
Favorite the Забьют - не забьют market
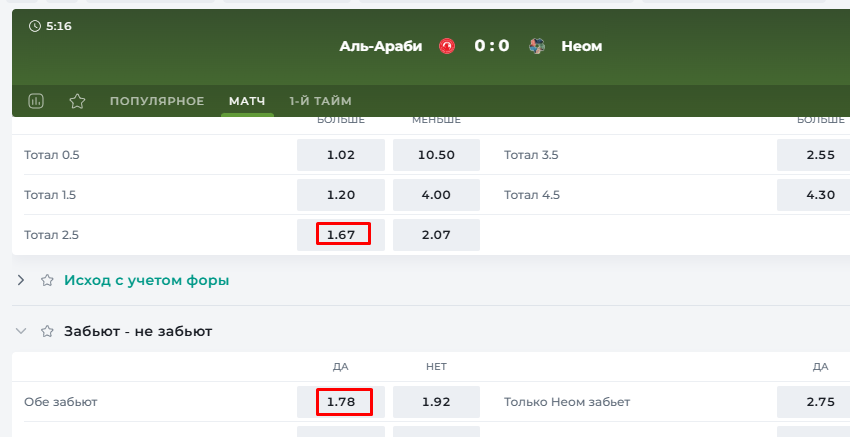click(x=47, y=331)
